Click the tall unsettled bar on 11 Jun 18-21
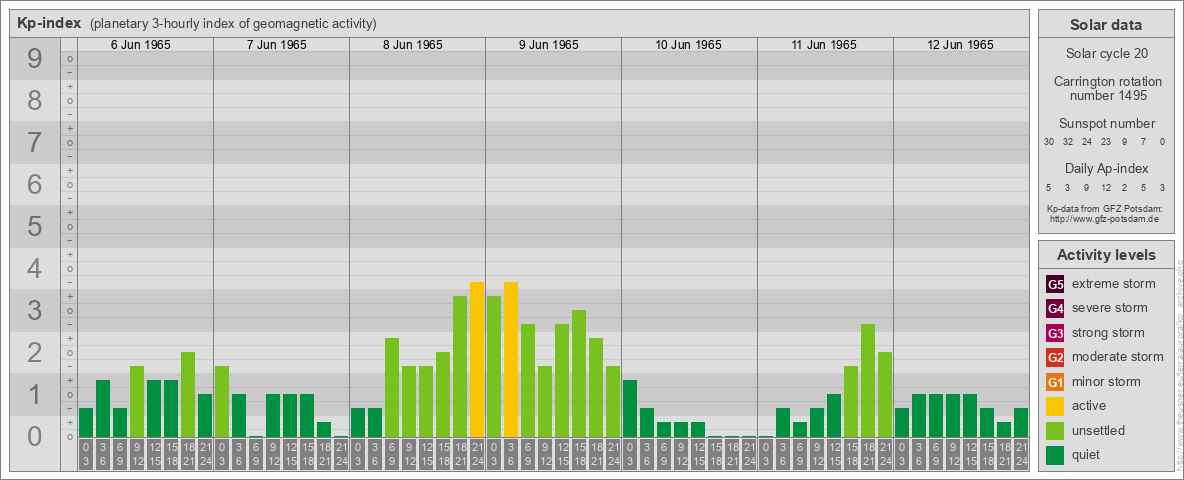Image resolution: width=1184 pixels, height=480 pixels. (x=868, y=380)
